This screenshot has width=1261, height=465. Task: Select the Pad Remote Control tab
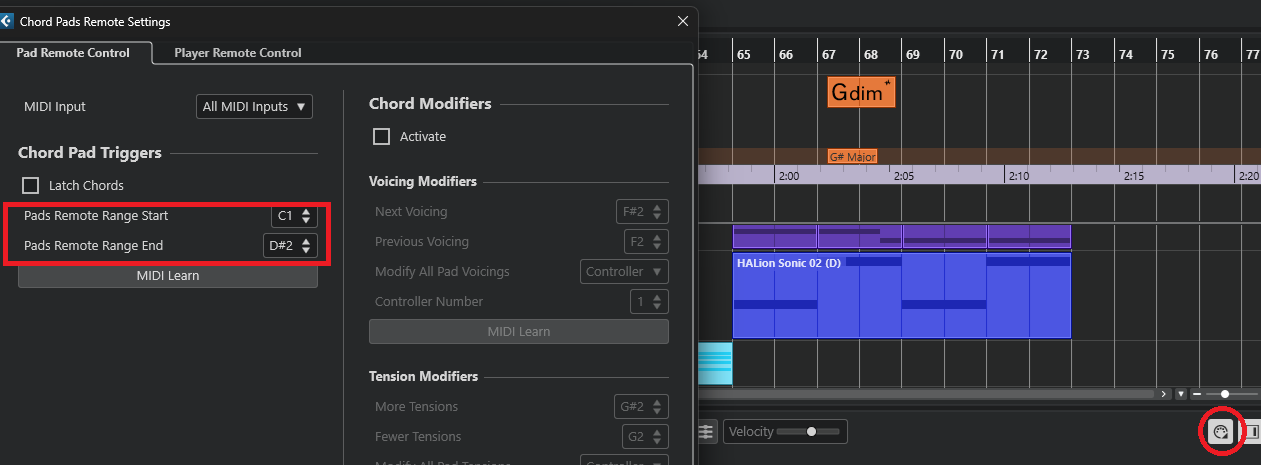[x=73, y=52]
